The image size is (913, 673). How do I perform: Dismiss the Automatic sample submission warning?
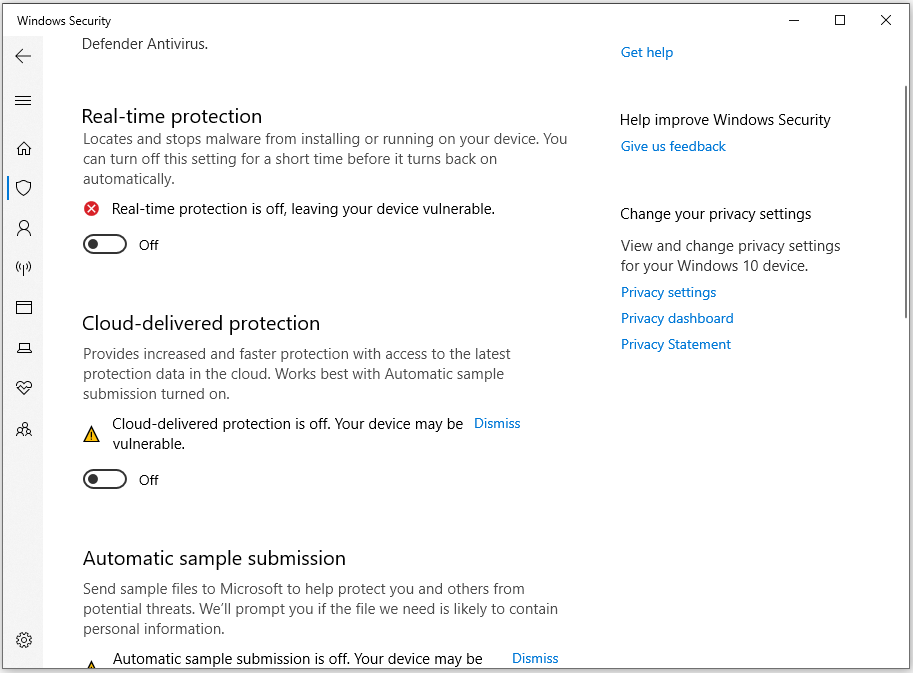[x=534, y=658]
